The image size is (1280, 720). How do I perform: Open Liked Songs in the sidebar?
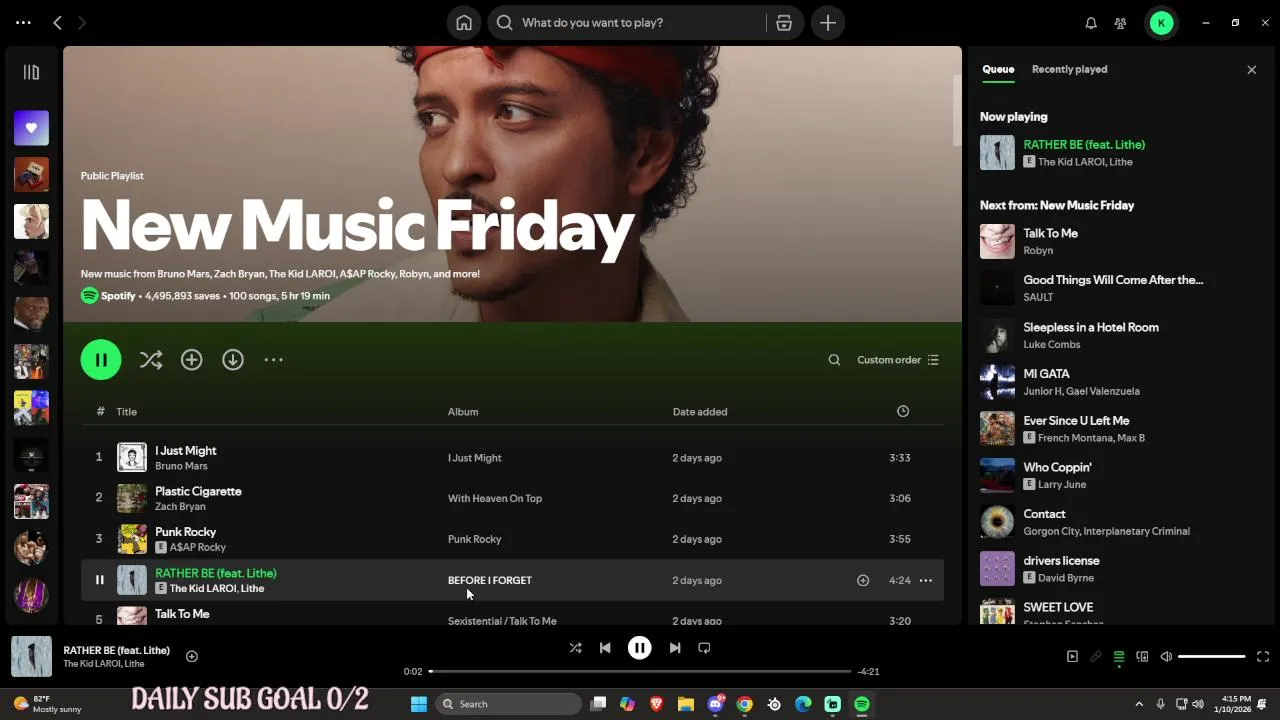[31, 127]
